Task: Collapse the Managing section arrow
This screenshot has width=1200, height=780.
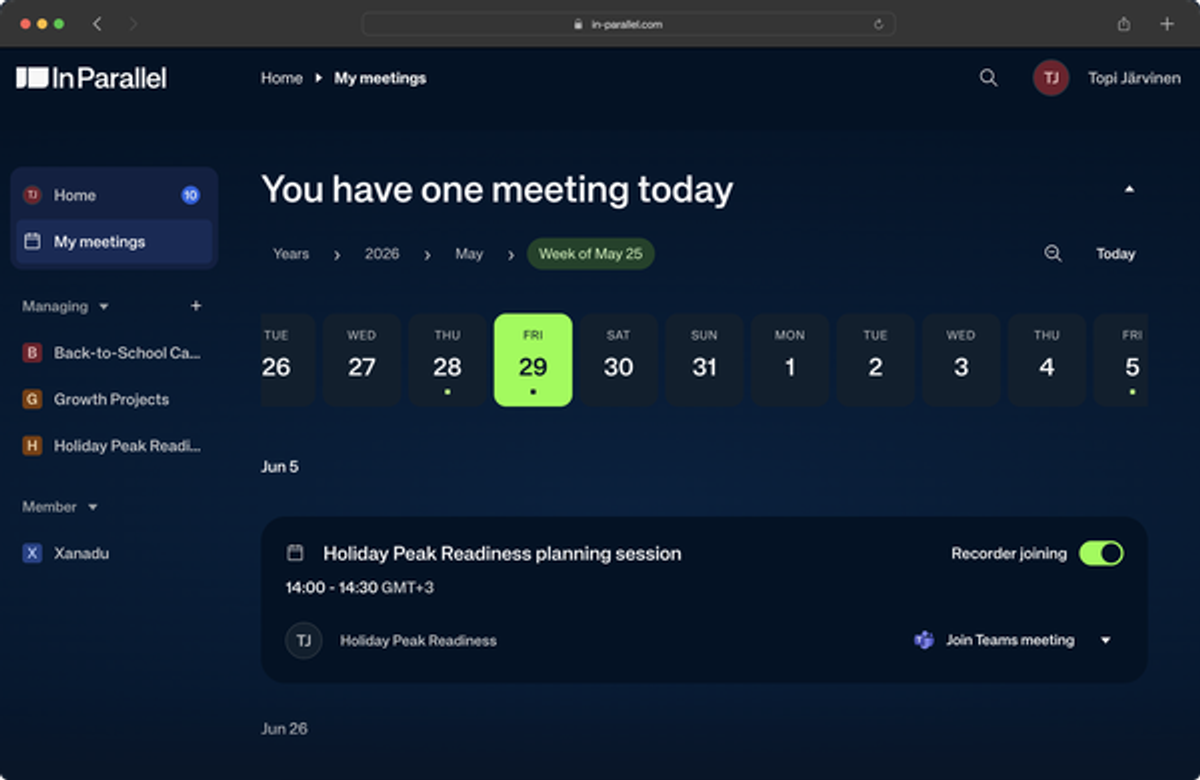Action: 104,307
